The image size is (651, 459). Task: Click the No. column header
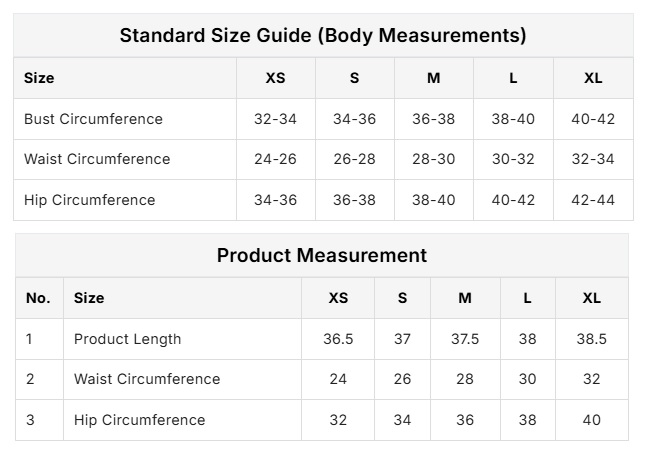coord(38,298)
